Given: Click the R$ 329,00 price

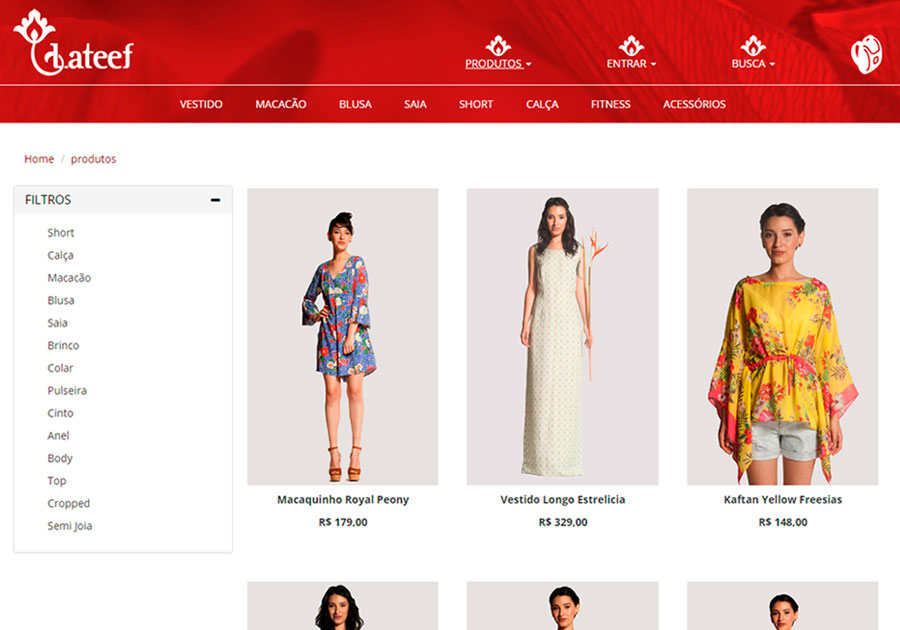Looking at the screenshot, I should coord(562,522).
